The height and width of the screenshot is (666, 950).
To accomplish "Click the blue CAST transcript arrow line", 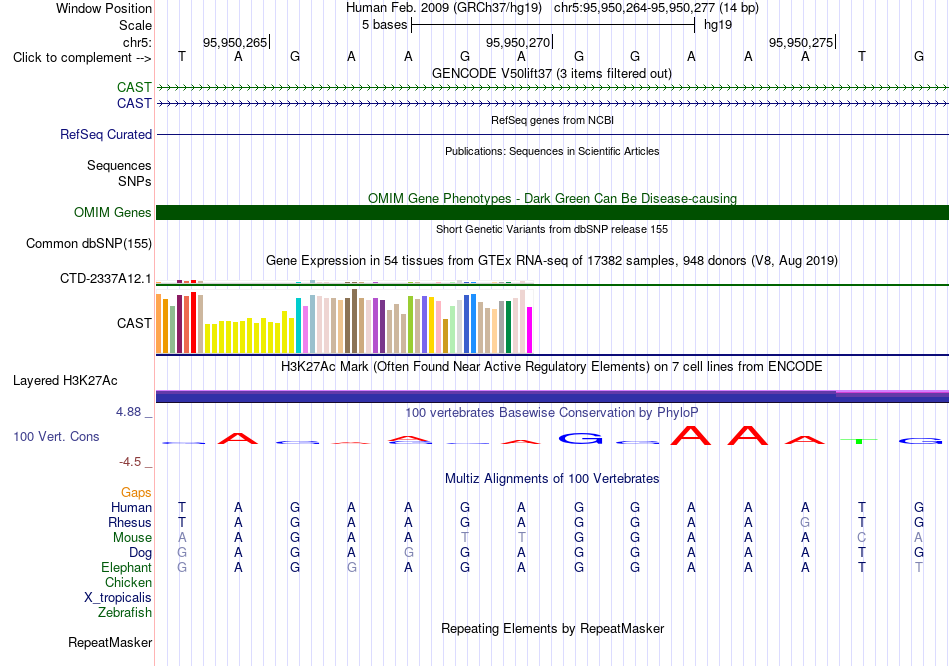I will tap(552, 104).
